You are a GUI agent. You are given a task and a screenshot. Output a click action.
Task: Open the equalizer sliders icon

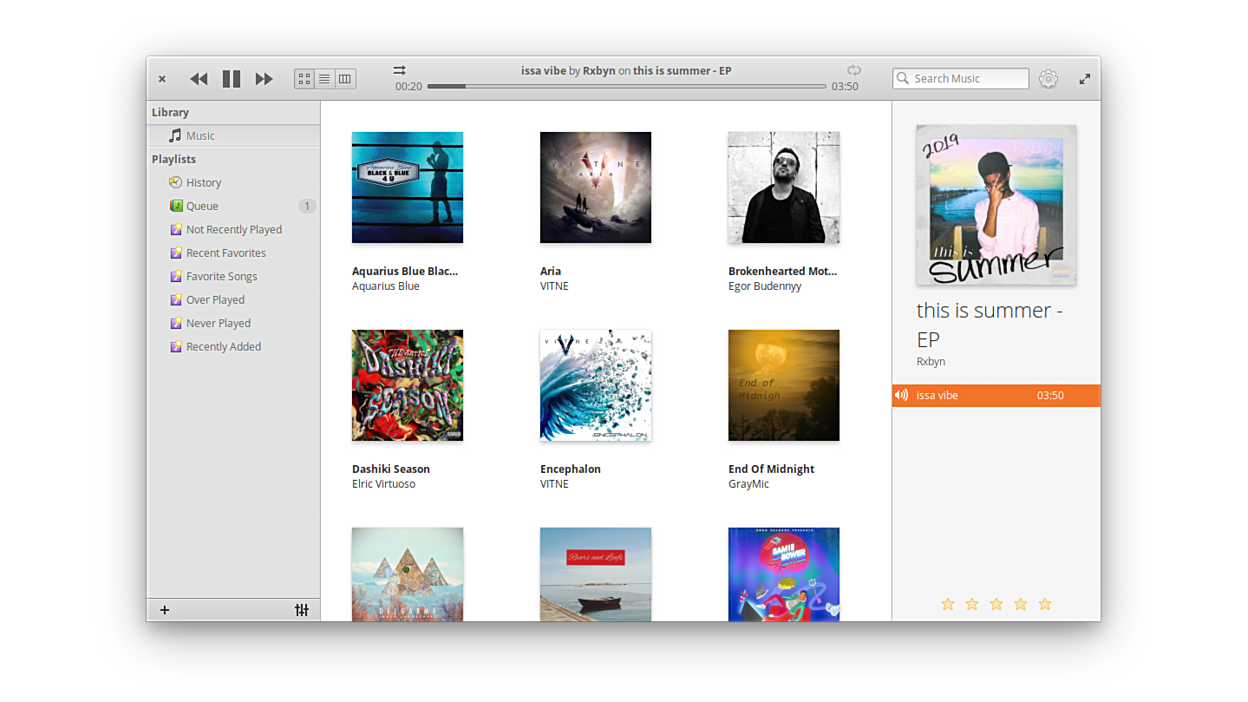[x=302, y=610]
